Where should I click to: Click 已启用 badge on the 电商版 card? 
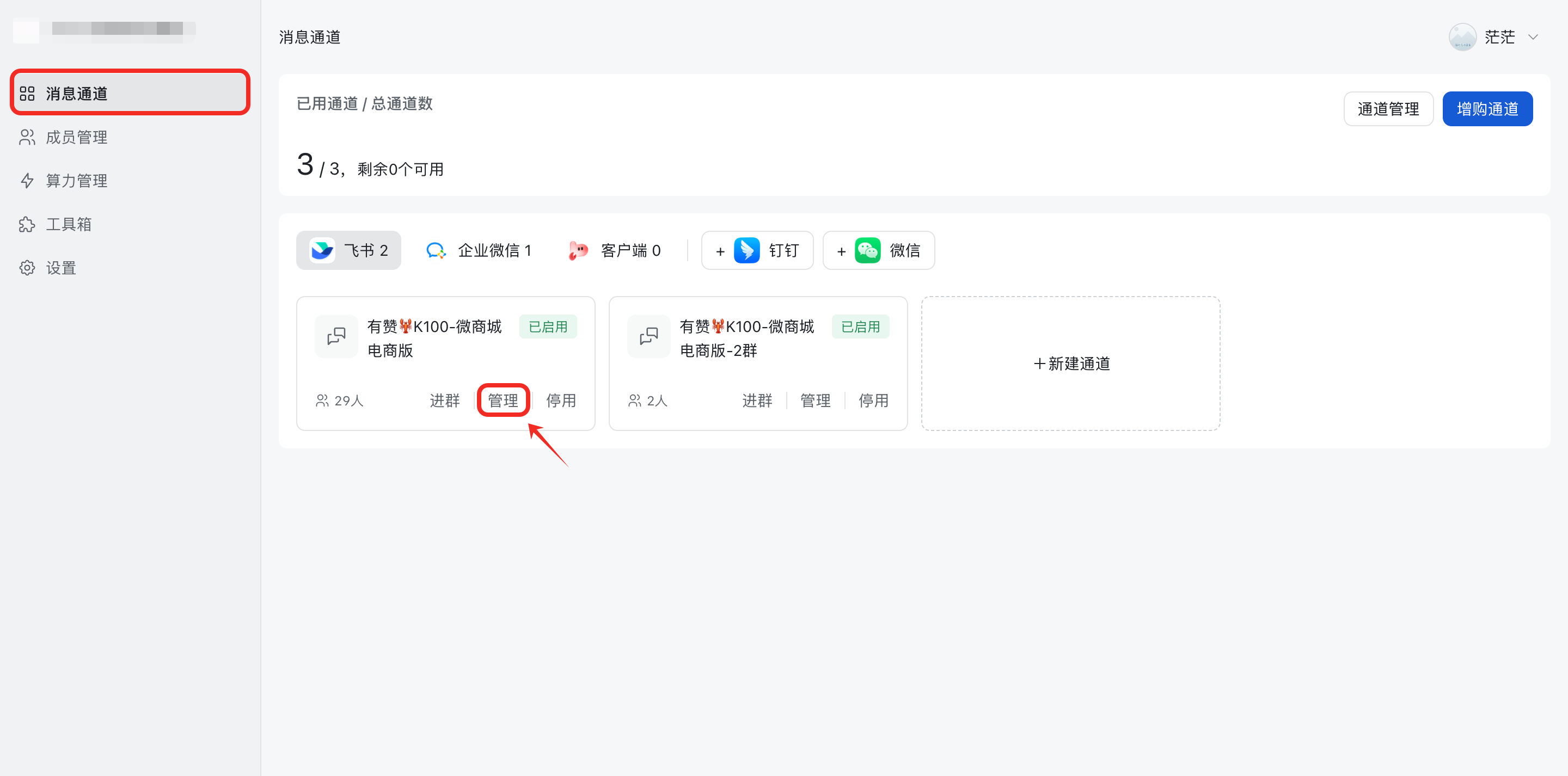(548, 327)
